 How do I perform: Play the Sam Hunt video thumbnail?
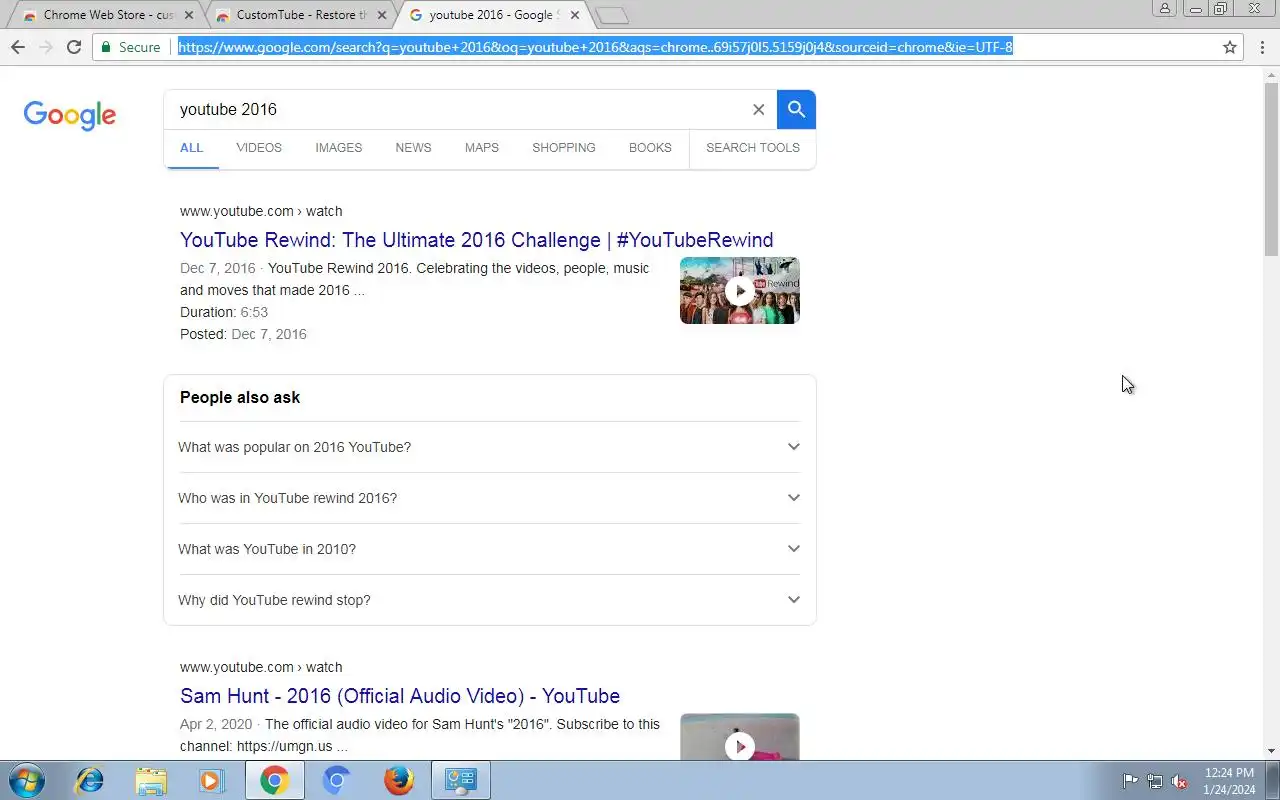coord(740,736)
